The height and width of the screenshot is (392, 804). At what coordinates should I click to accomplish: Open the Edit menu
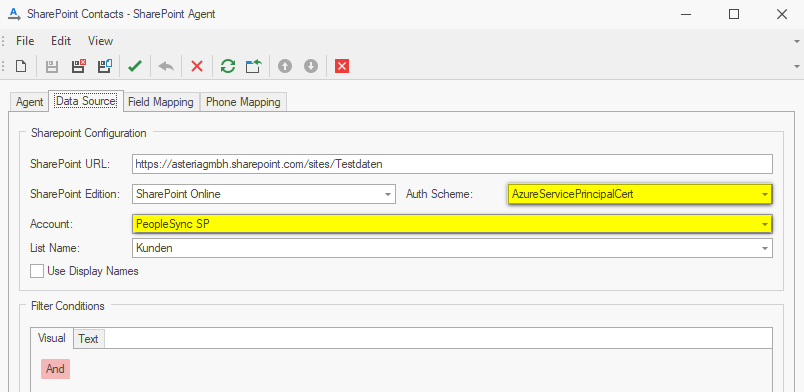(61, 41)
